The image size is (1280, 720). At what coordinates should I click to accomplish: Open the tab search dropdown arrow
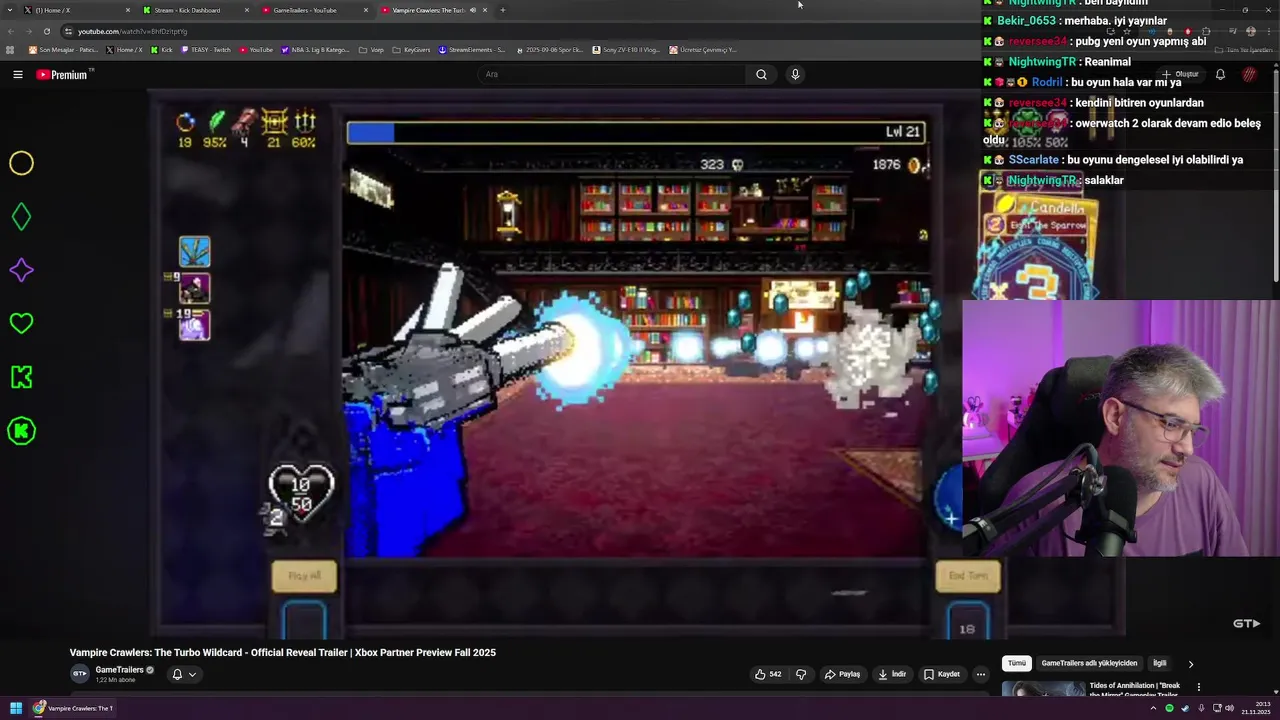(8, 10)
